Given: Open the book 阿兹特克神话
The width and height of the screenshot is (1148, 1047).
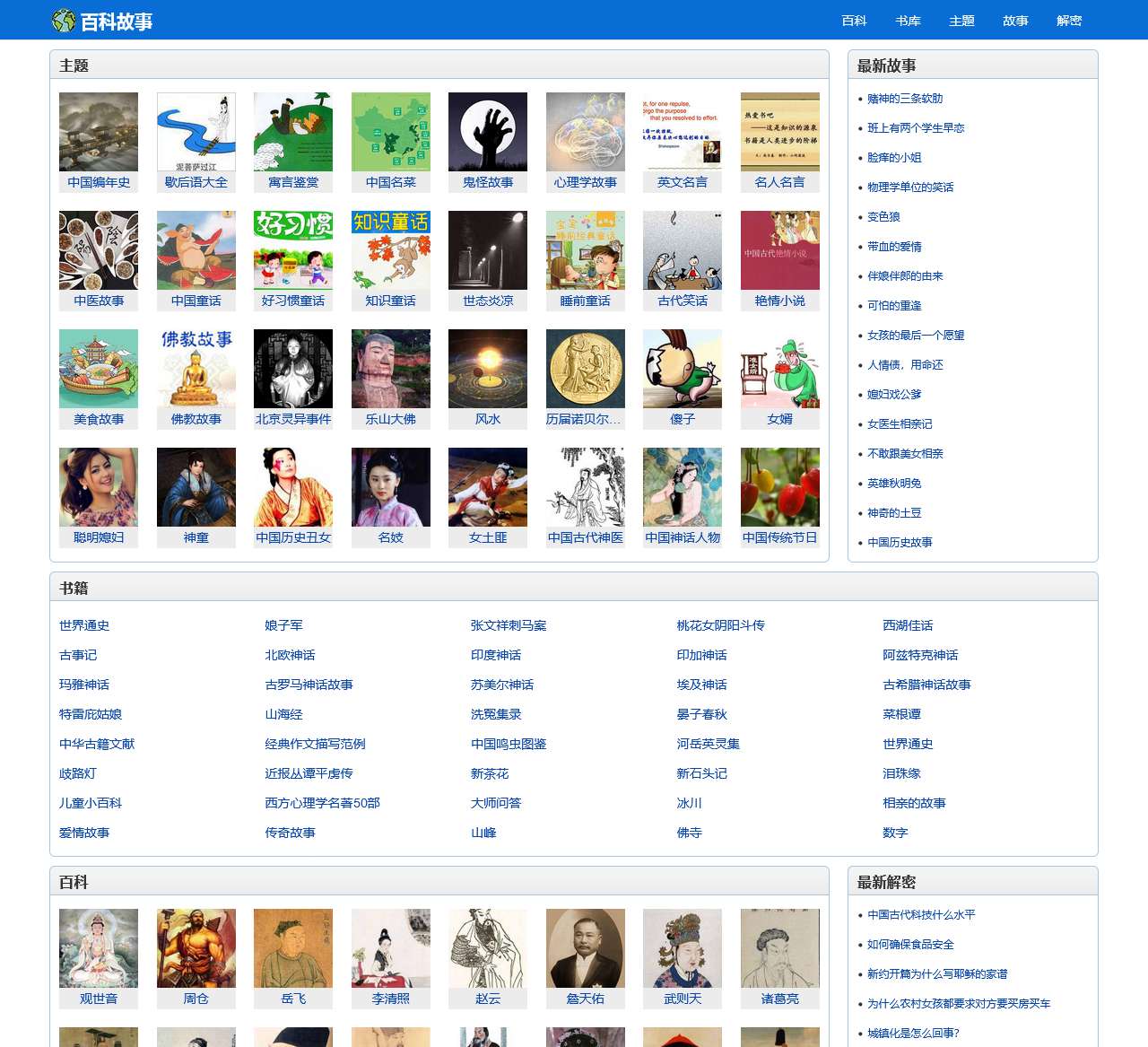Looking at the screenshot, I should [920, 655].
